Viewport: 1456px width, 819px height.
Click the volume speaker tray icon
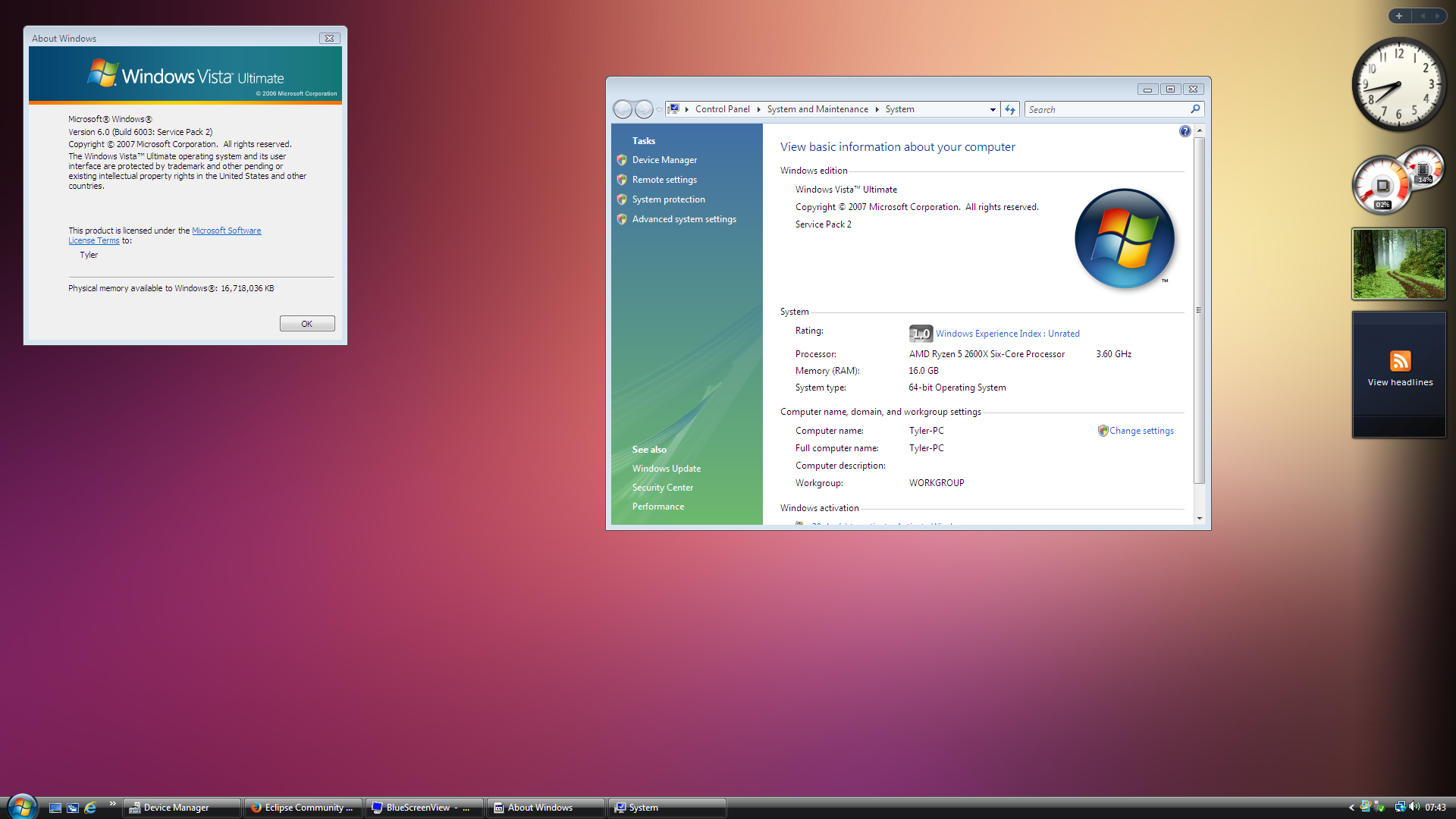pyautogui.click(x=1414, y=807)
